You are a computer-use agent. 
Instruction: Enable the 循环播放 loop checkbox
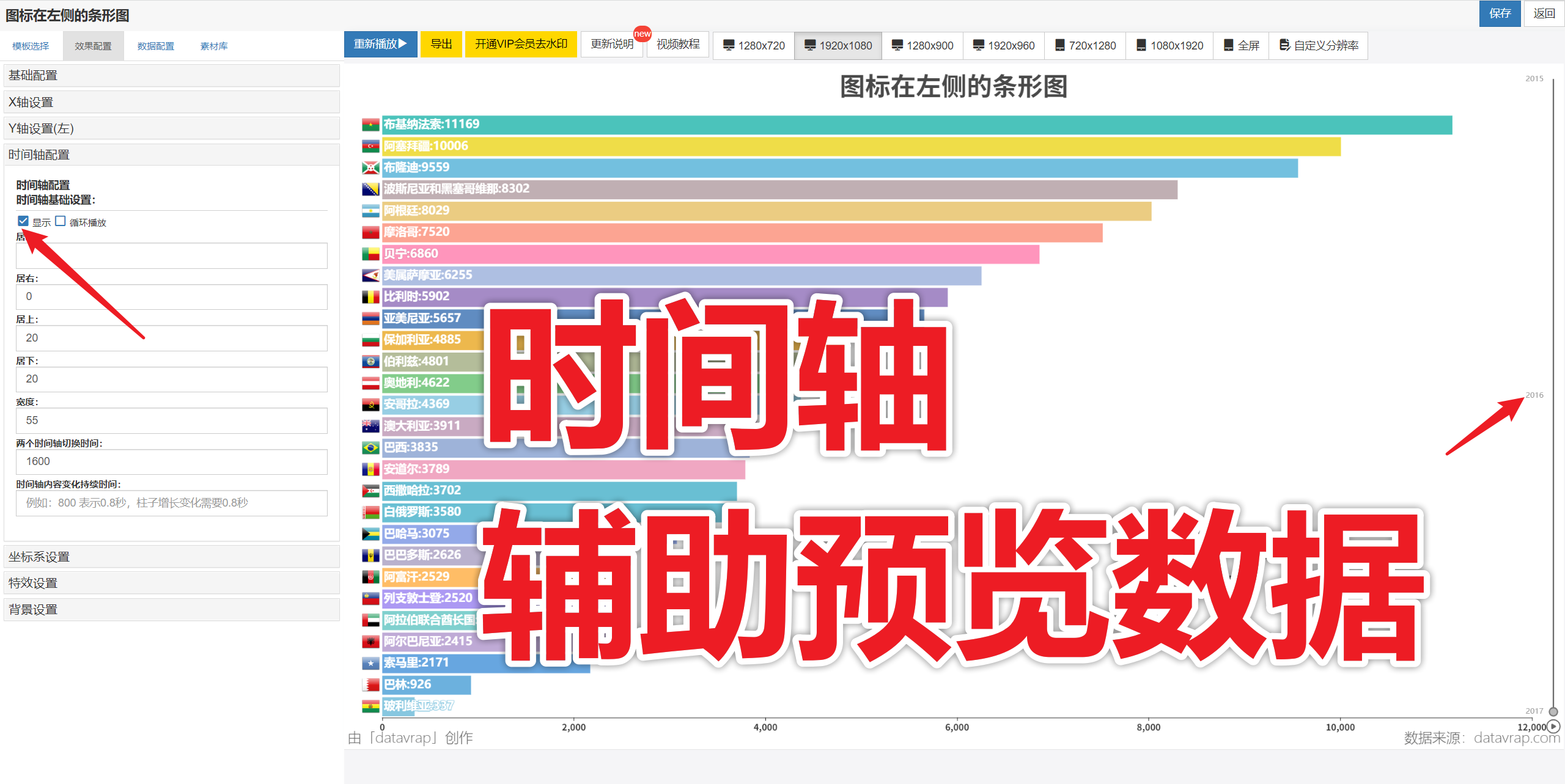coord(61,221)
